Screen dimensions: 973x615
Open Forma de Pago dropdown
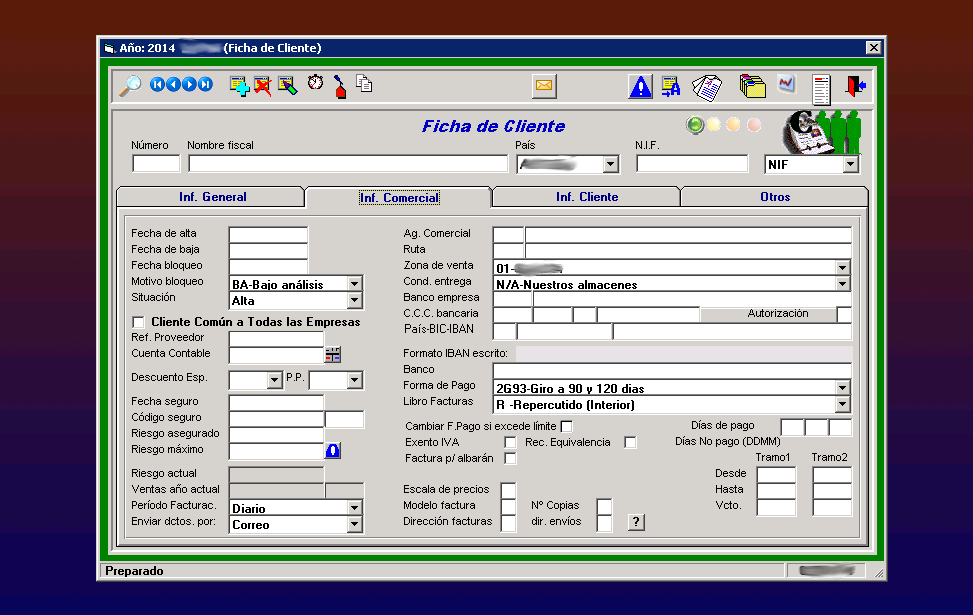tap(842, 388)
